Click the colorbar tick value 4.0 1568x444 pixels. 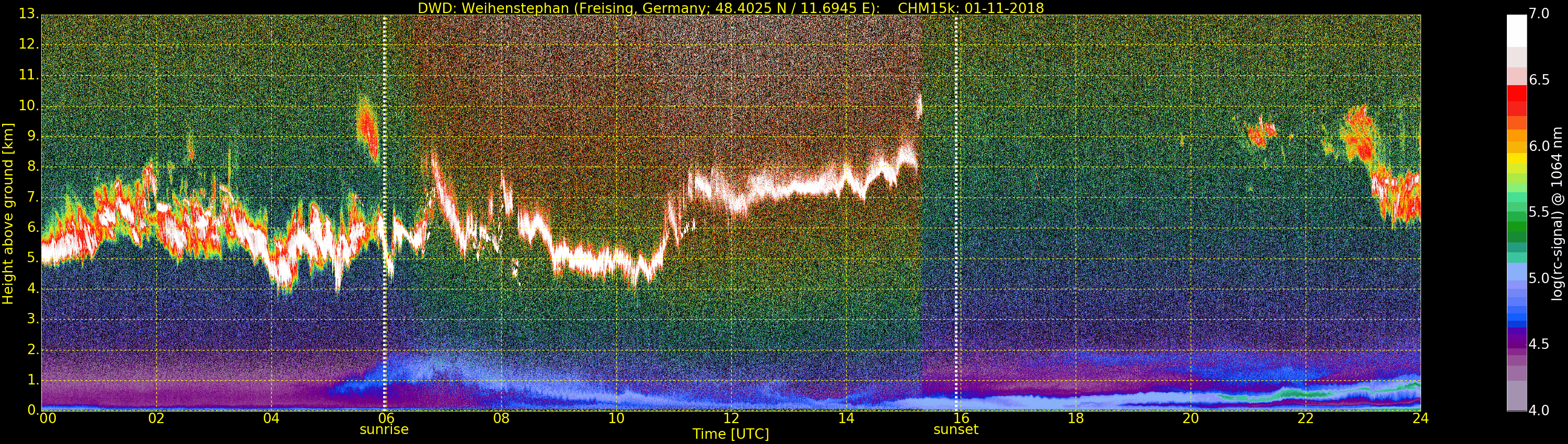1539,411
